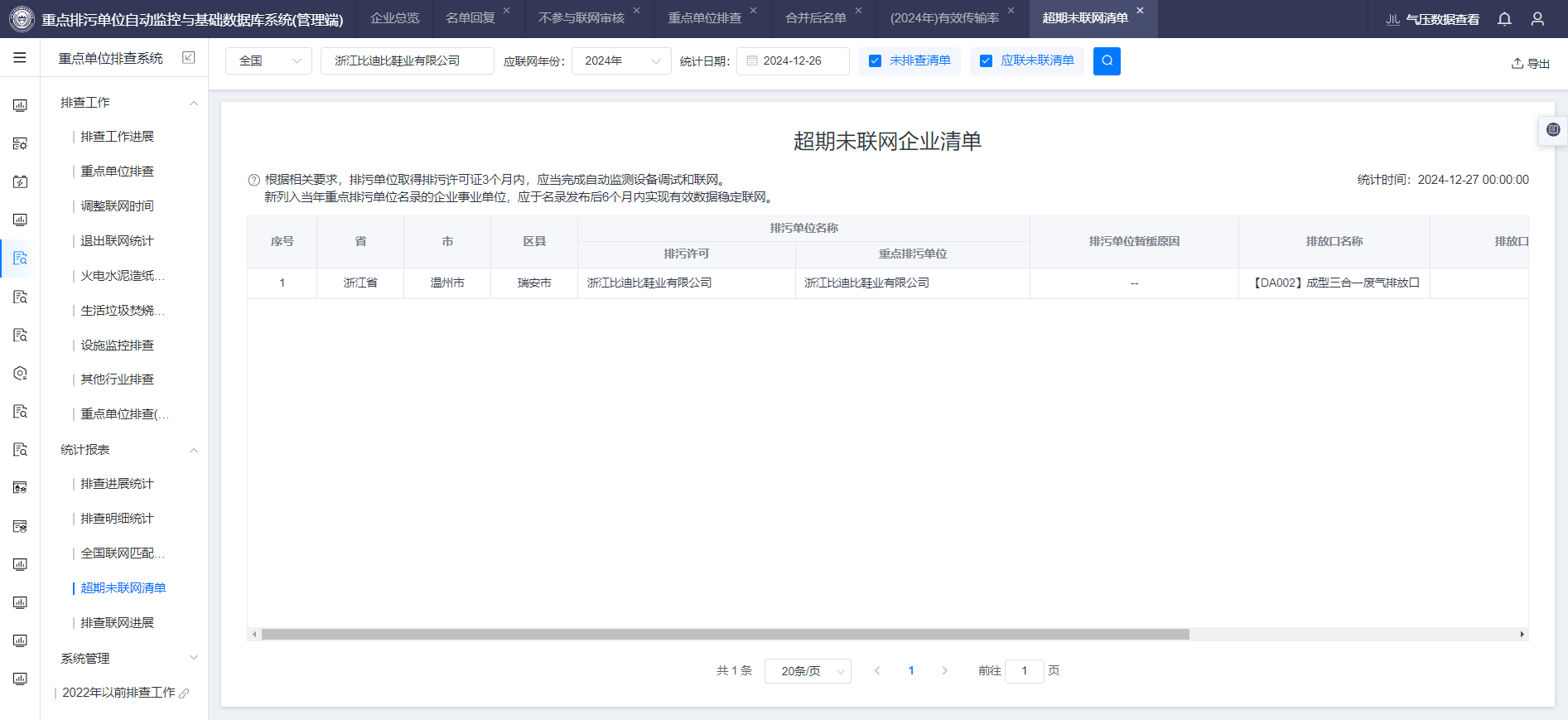Open 生活垃圾焚烧 menu item
Screen dimensions: 1568x720
click(x=123, y=311)
